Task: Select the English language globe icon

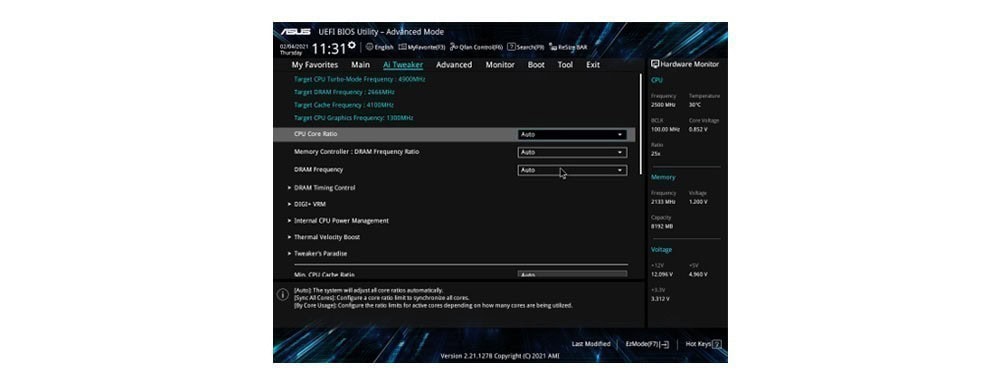Action: tap(369, 47)
